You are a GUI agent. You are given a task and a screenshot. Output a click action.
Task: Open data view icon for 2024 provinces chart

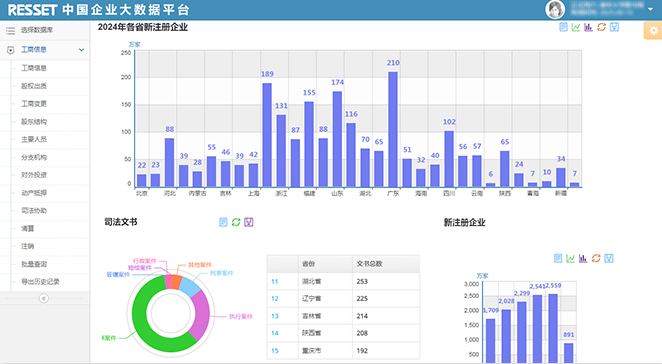click(x=563, y=27)
